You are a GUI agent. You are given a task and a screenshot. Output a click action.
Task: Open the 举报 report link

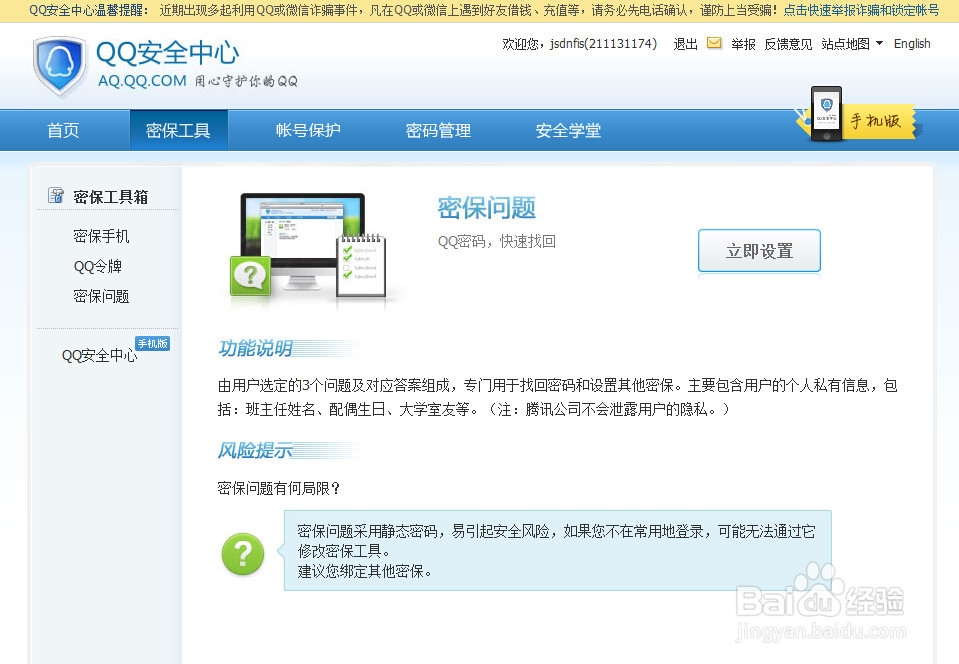tap(743, 44)
